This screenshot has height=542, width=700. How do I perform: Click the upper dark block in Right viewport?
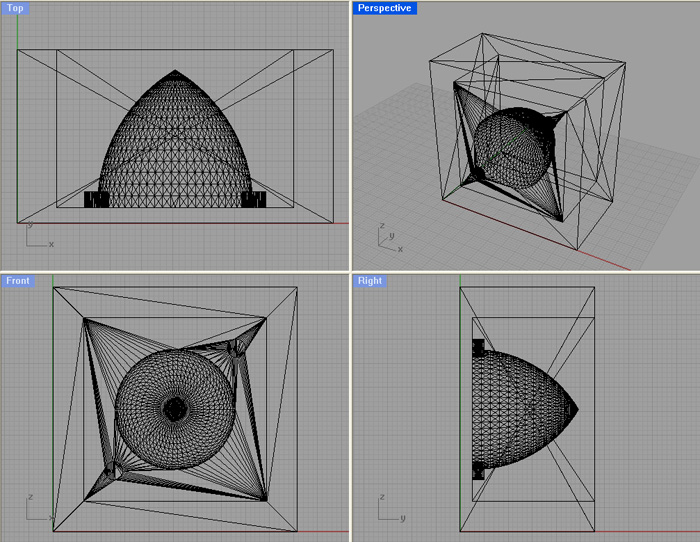pyautogui.click(x=477, y=349)
